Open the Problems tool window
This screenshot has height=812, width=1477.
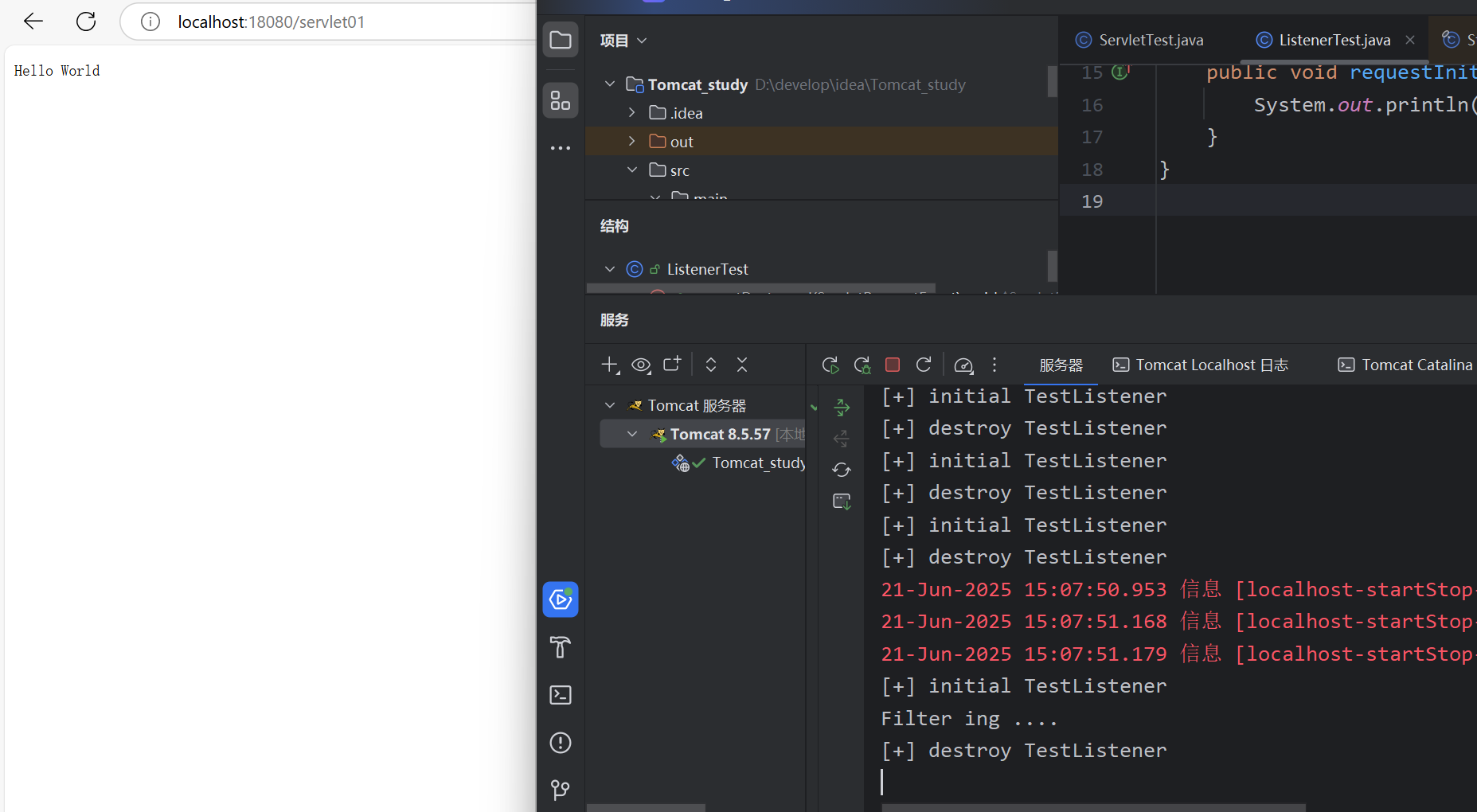pos(561,743)
